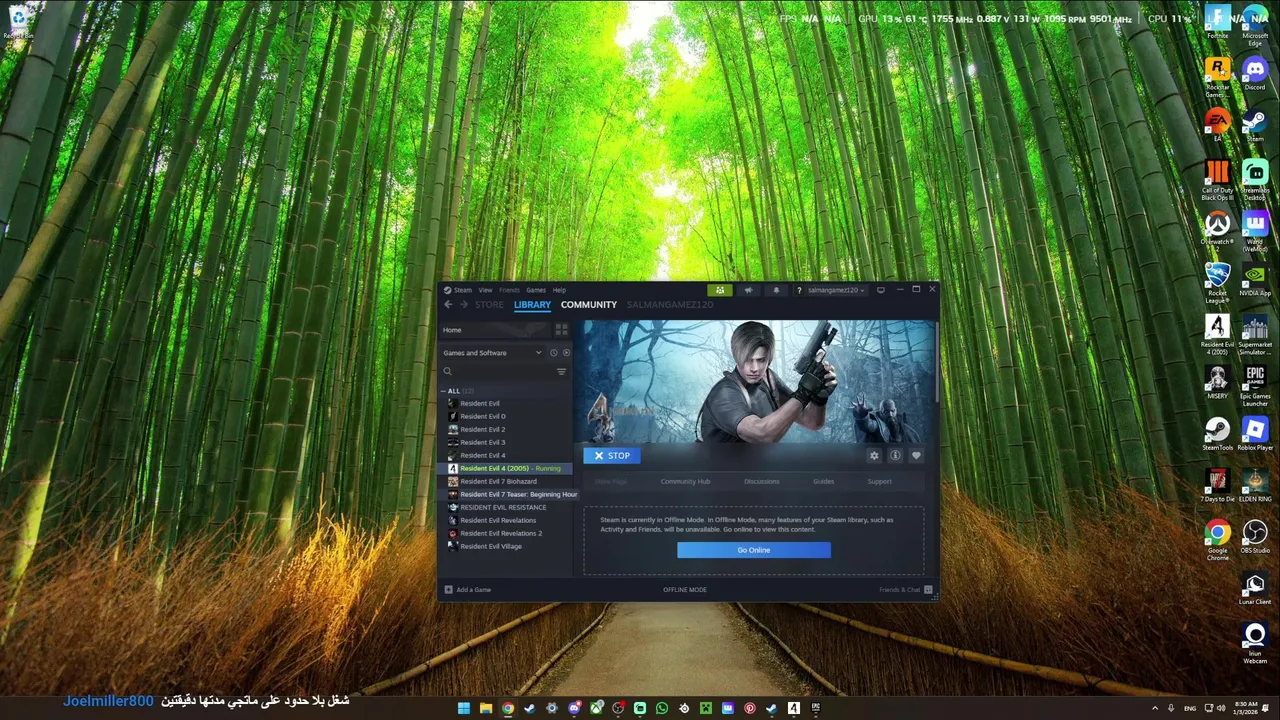Open the Help menu
The width and height of the screenshot is (1280, 720).
[x=559, y=290]
